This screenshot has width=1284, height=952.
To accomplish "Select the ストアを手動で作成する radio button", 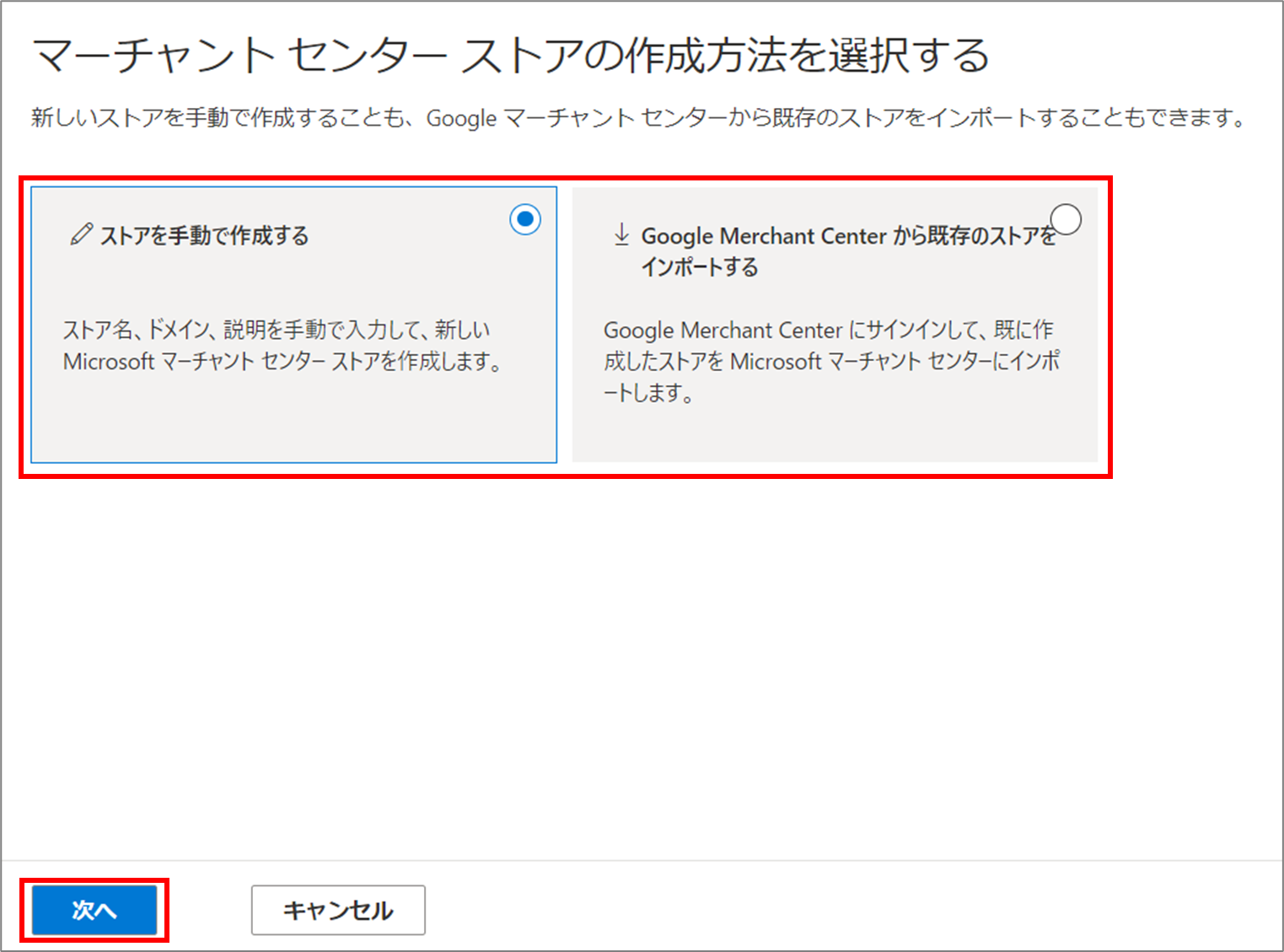I will click(x=524, y=220).
